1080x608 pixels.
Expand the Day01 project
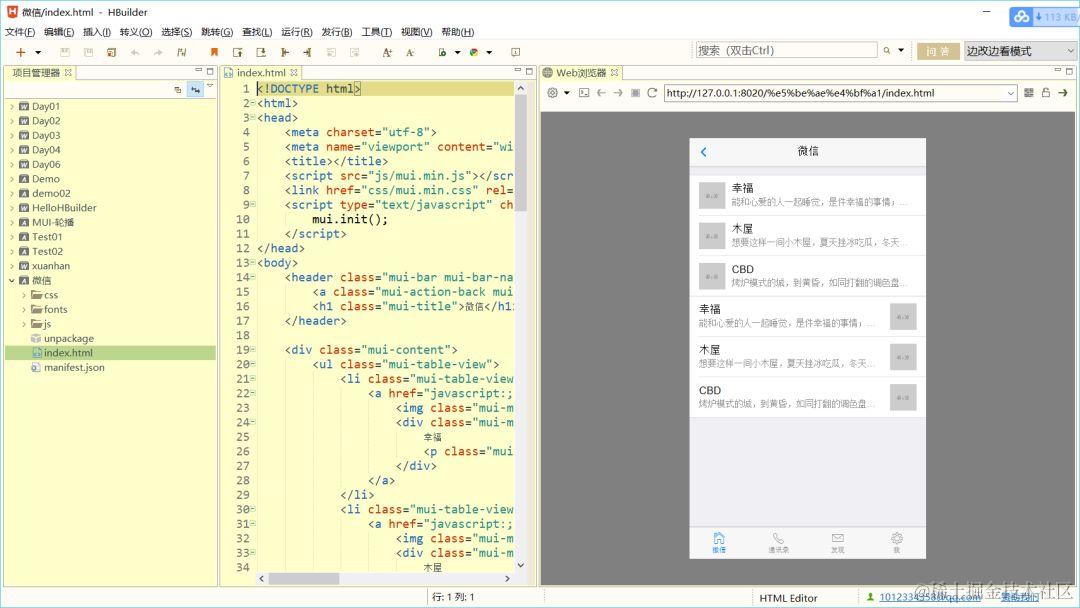(12, 107)
